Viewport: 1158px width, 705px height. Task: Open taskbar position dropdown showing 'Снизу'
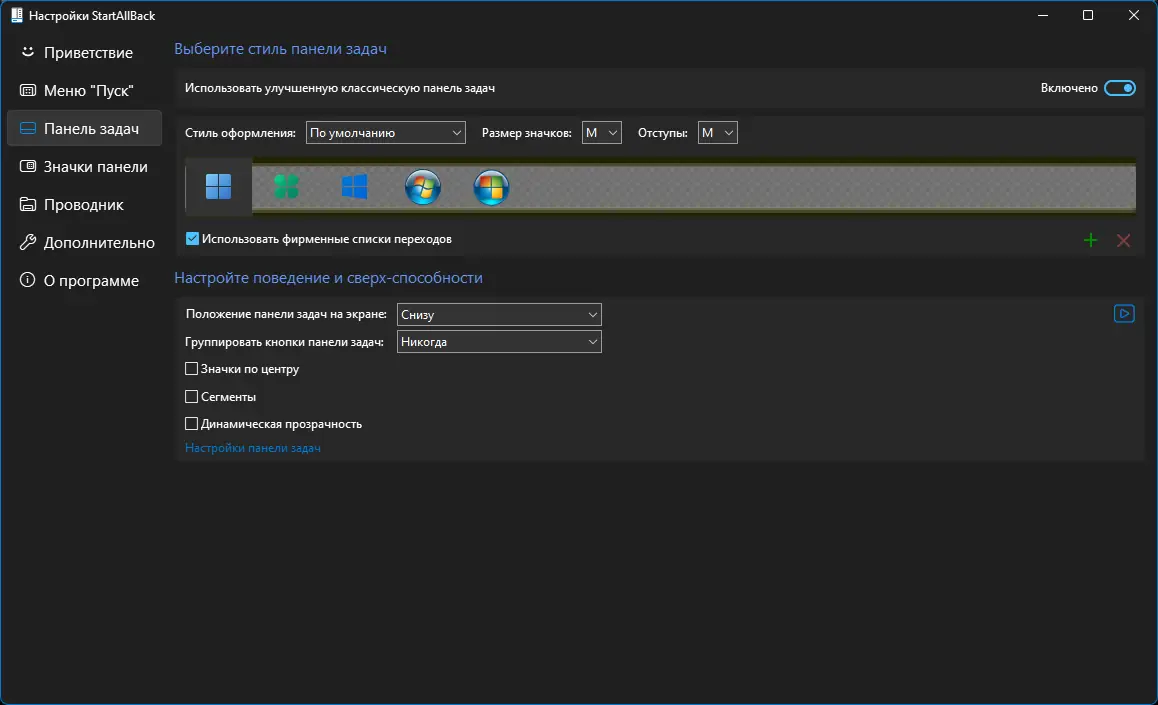coord(499,314)
